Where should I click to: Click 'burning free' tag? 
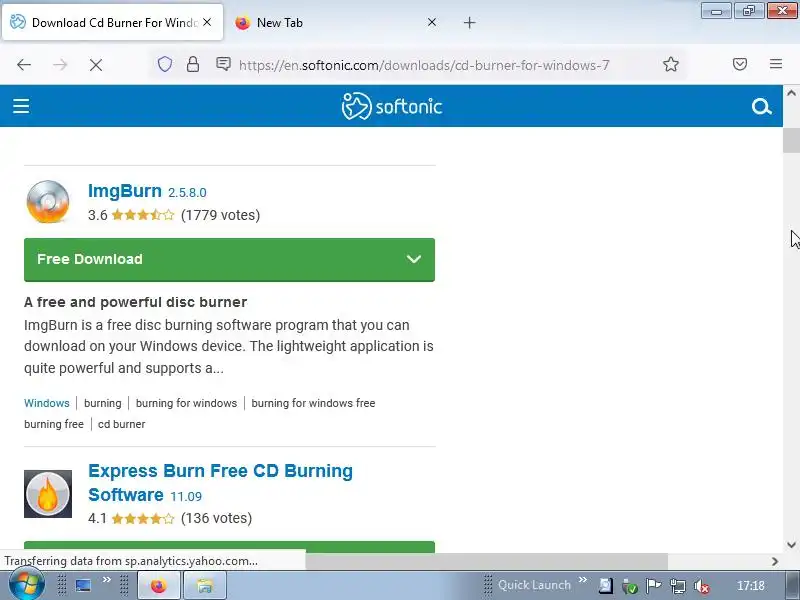pyautogui.click(x=54, y=424)
